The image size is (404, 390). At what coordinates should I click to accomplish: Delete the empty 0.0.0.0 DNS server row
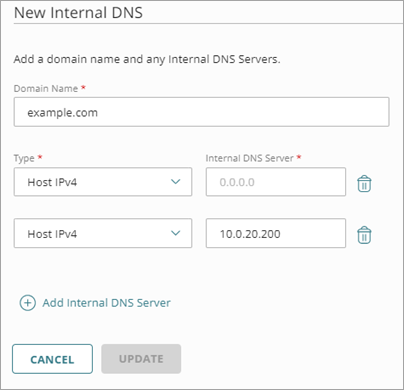364,183
